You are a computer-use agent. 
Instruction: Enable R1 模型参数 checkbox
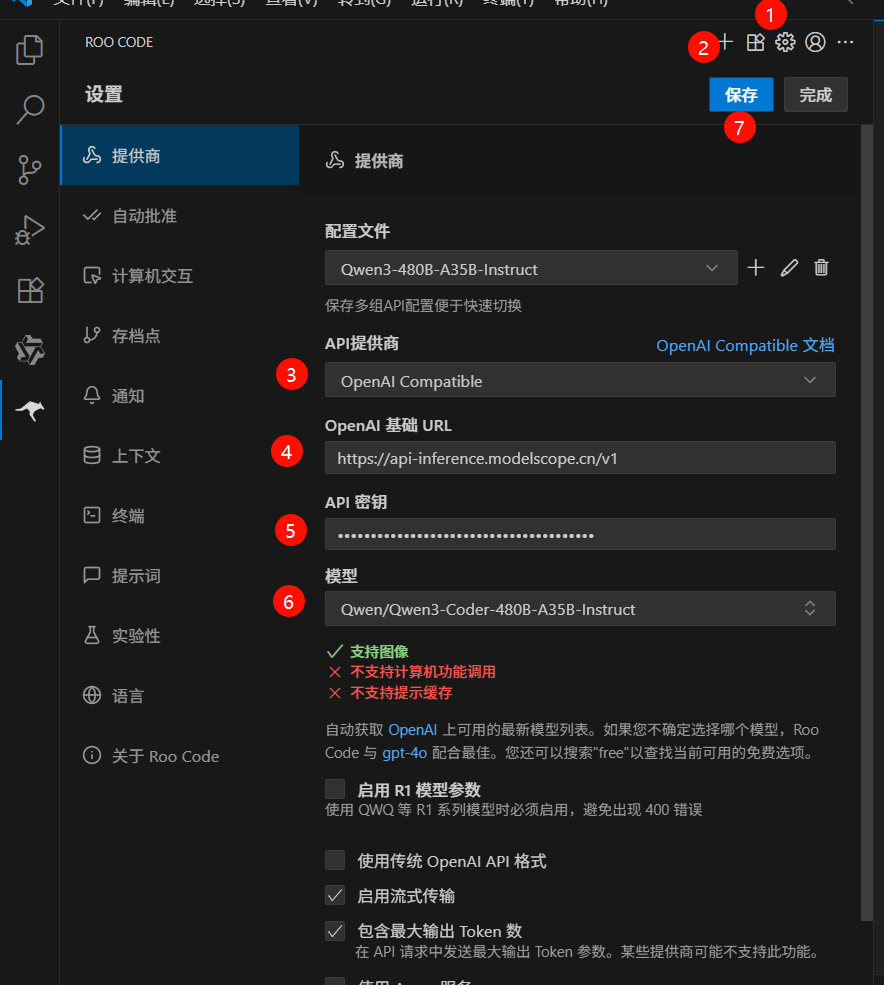click(335, 788)
